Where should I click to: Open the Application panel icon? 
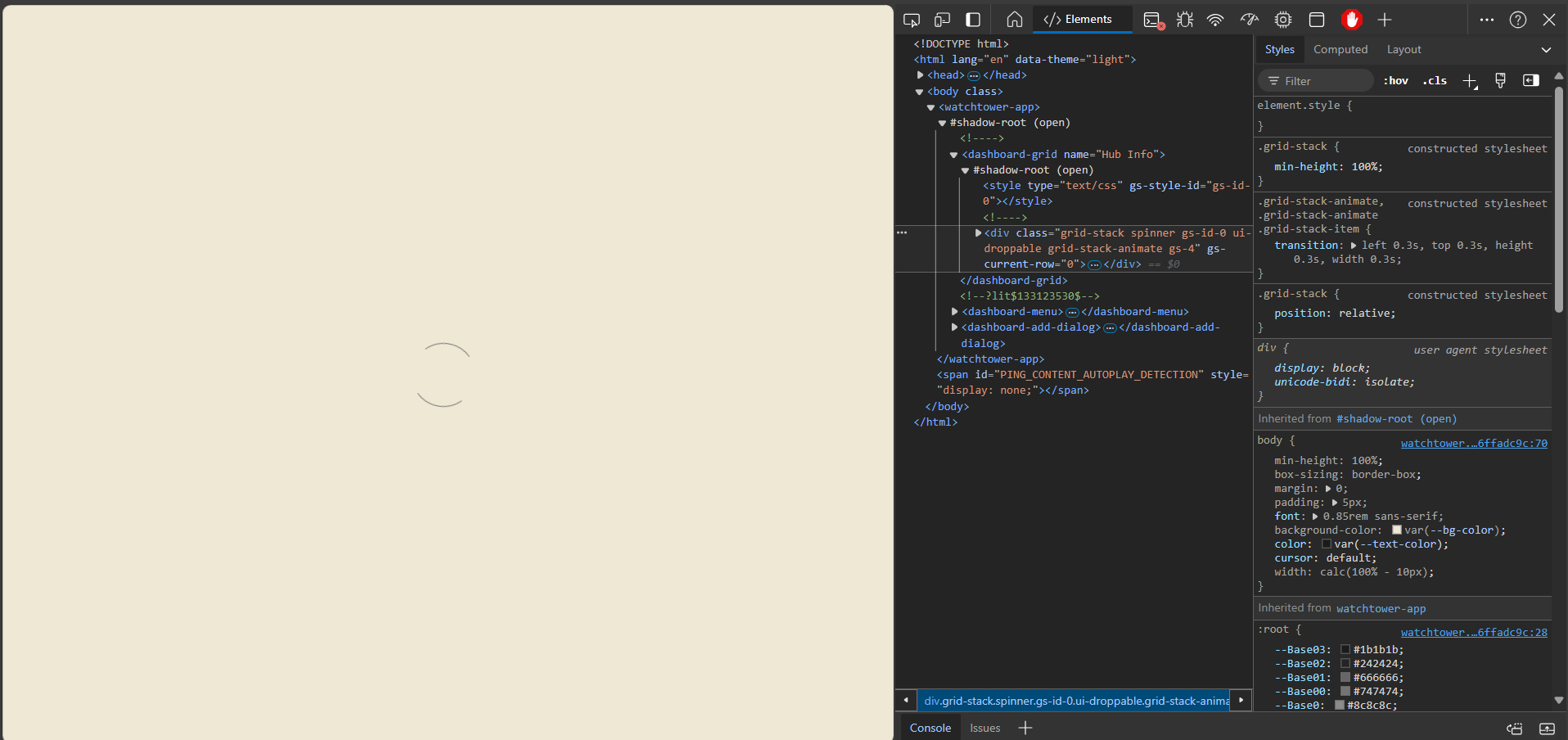click(1317, 20)
